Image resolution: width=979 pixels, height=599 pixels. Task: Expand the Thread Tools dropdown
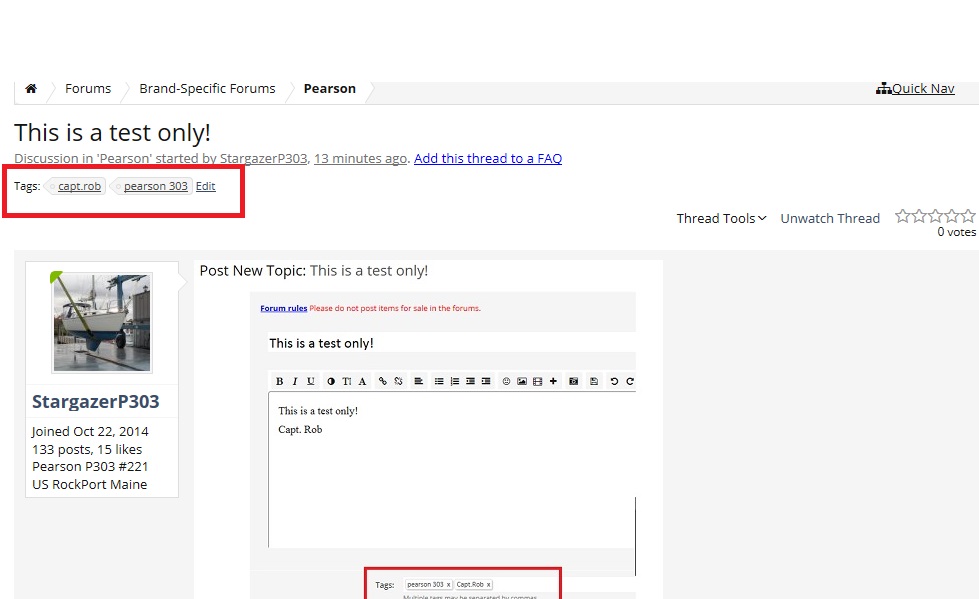pyautogui.click(x=721, y=219)
